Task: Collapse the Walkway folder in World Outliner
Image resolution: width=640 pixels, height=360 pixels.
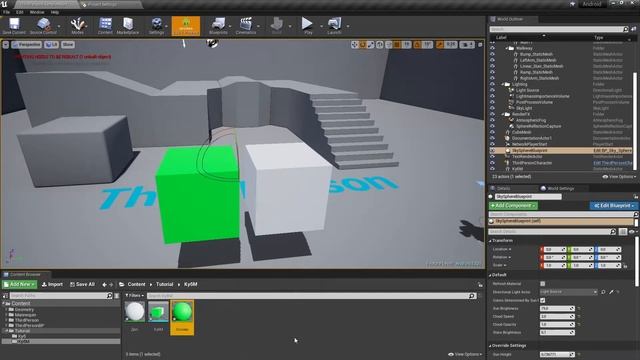Action: point(507,48)
